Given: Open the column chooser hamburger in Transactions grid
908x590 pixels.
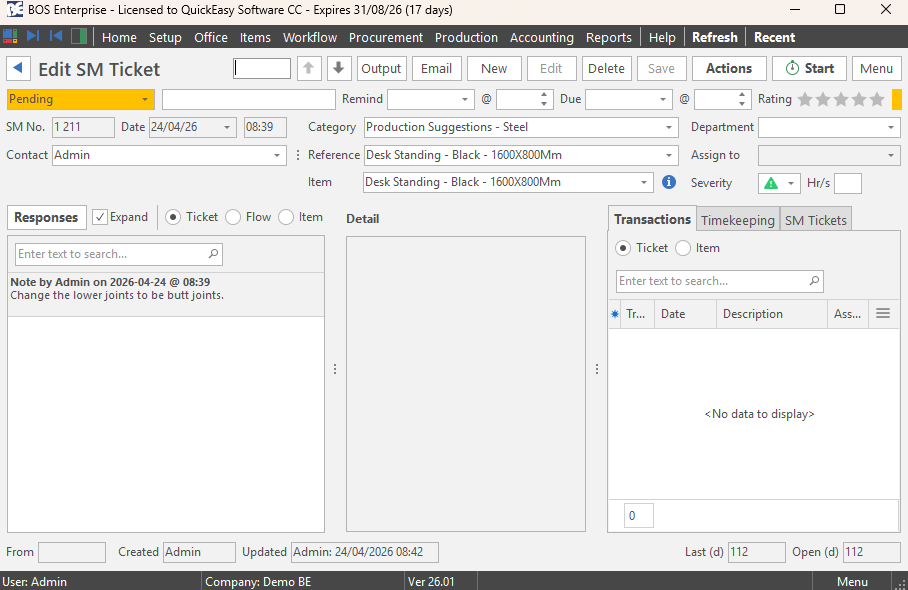Looking at the screenshot, I should click(883, 313).
